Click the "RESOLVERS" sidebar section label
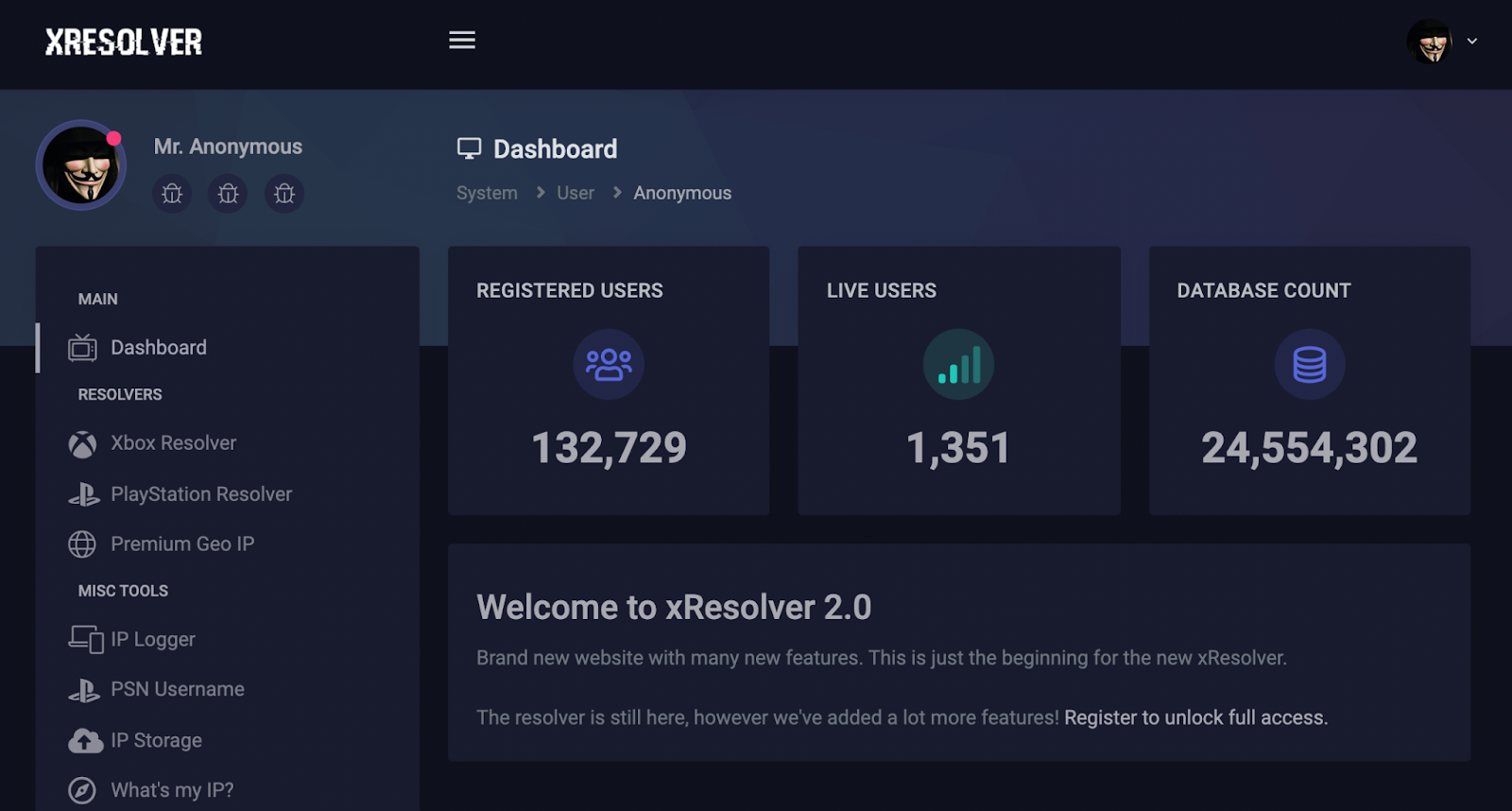 point(120,394)
